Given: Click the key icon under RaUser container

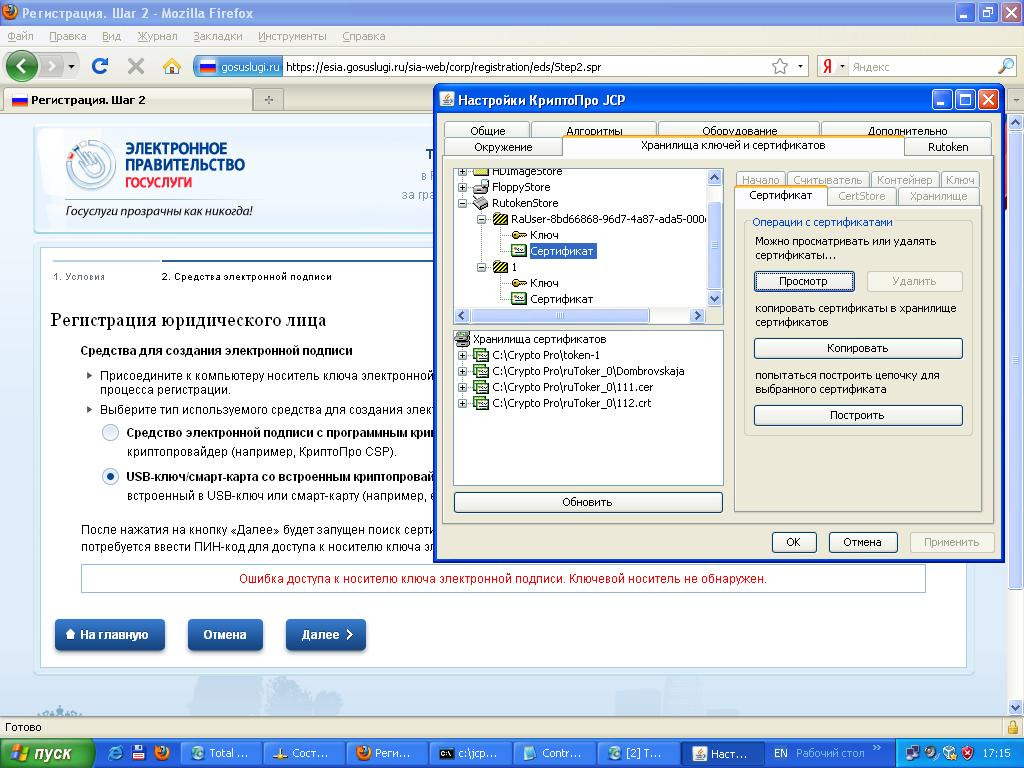Looking at the screenshot, I should click(519, 235).
